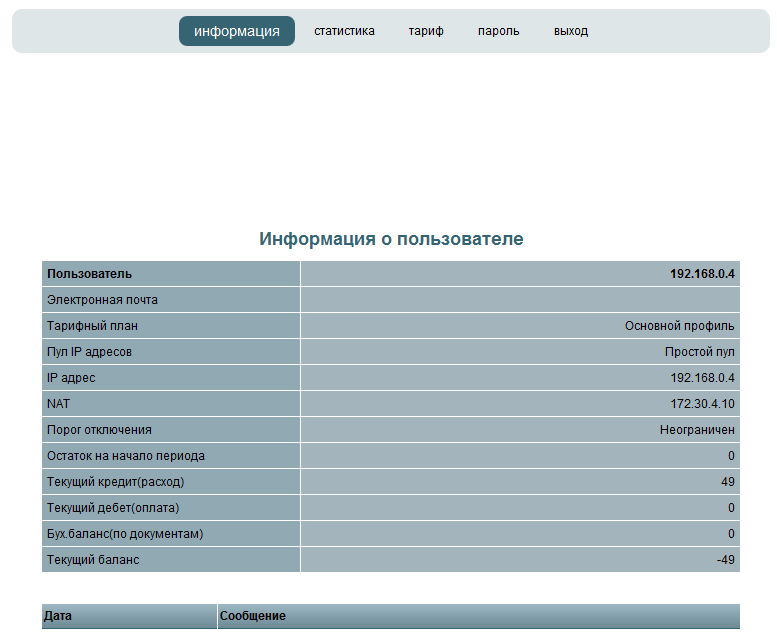Click the Сообщение column header
This screenshot has height=637, width=777.
tap(253, 616)
